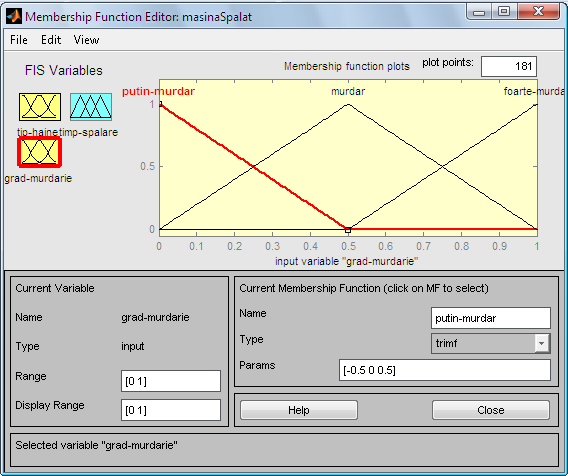This screenshot has height=476, width=568.
Task: Click the plot points input field
Action: tap(509, 66)
